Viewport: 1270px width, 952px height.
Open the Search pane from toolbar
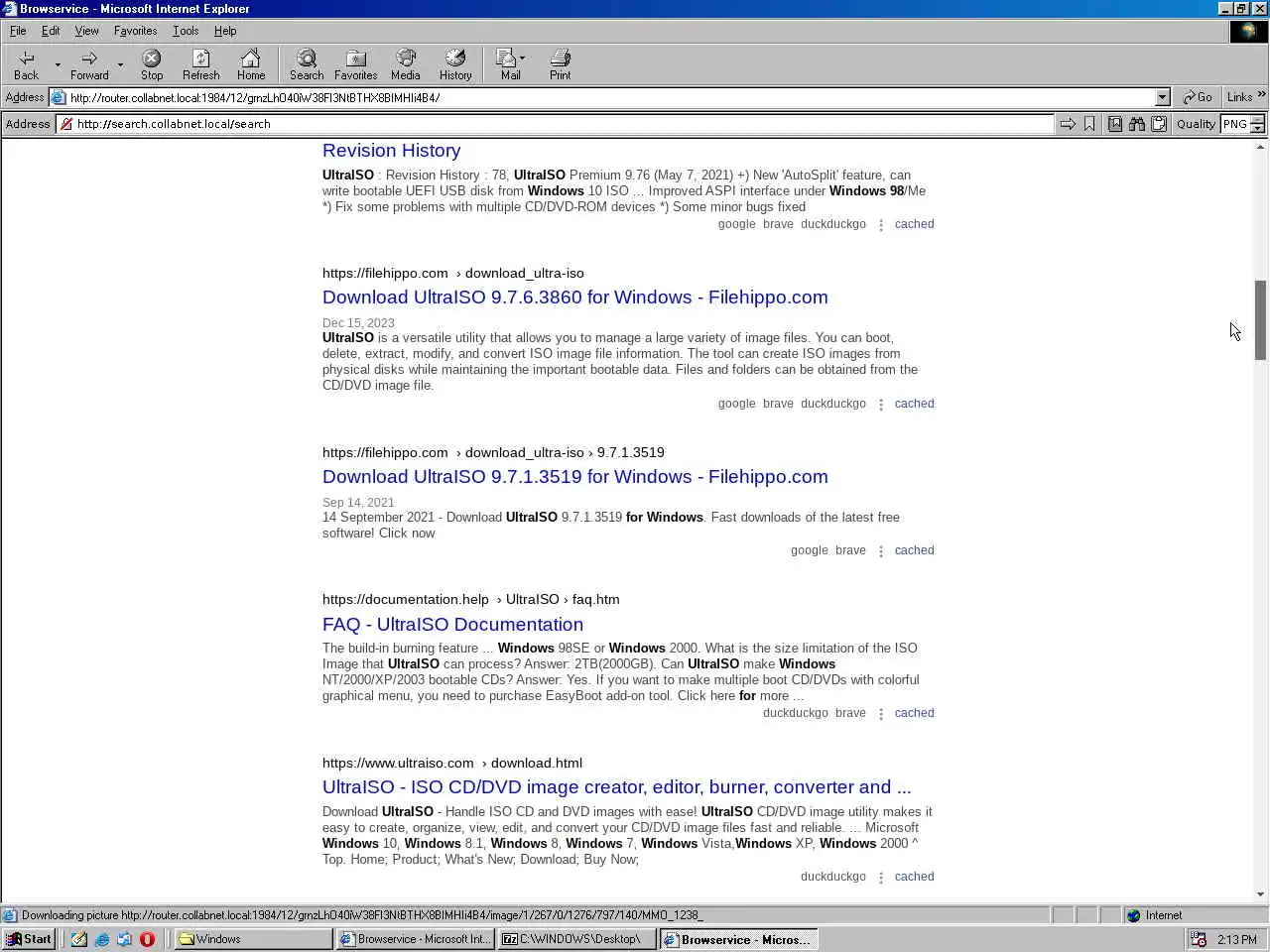(307, 64)
